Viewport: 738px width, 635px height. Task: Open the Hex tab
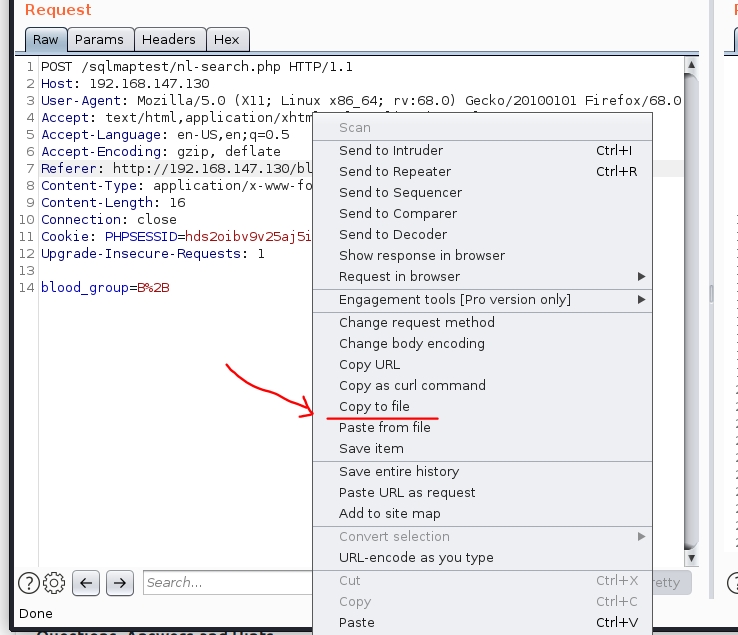pos(227,39)
